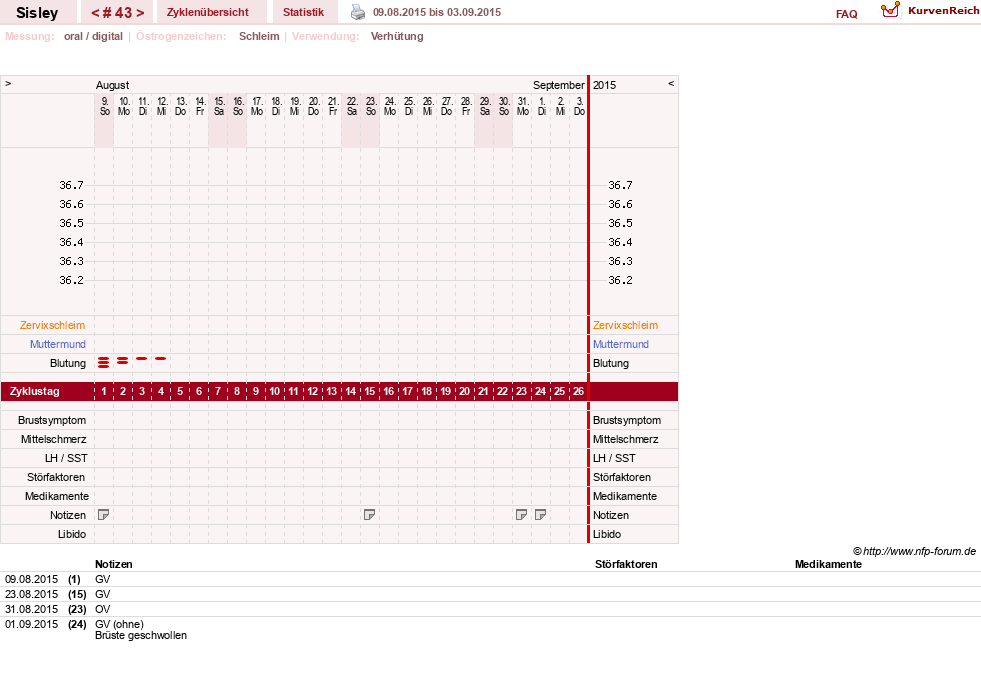Viewport: 981px width, 677px height.
Task: Click the orange Zervixschleim label on the right
Action: click(626, 325)
